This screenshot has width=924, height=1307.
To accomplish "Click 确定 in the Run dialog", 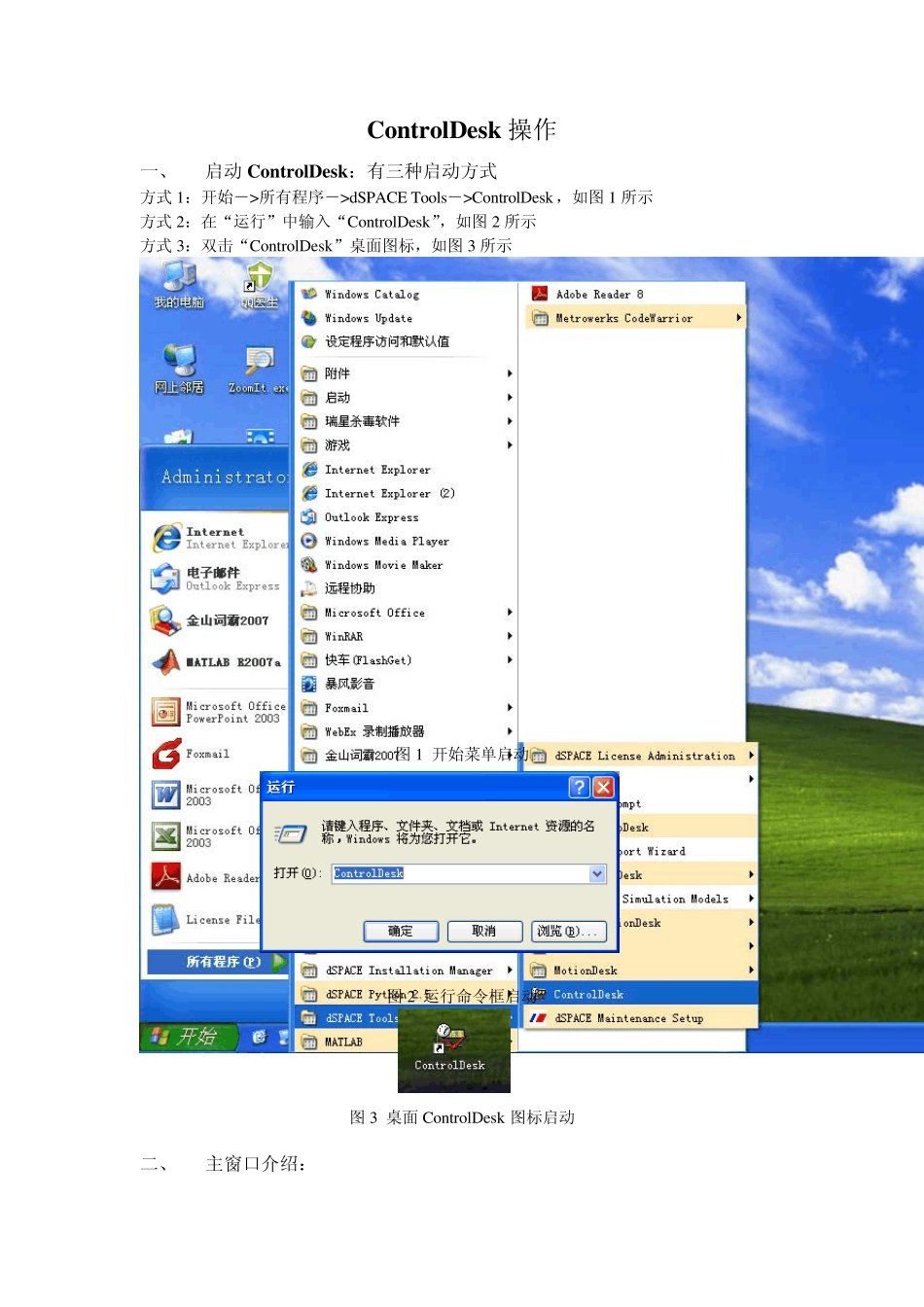I will 401,931.
